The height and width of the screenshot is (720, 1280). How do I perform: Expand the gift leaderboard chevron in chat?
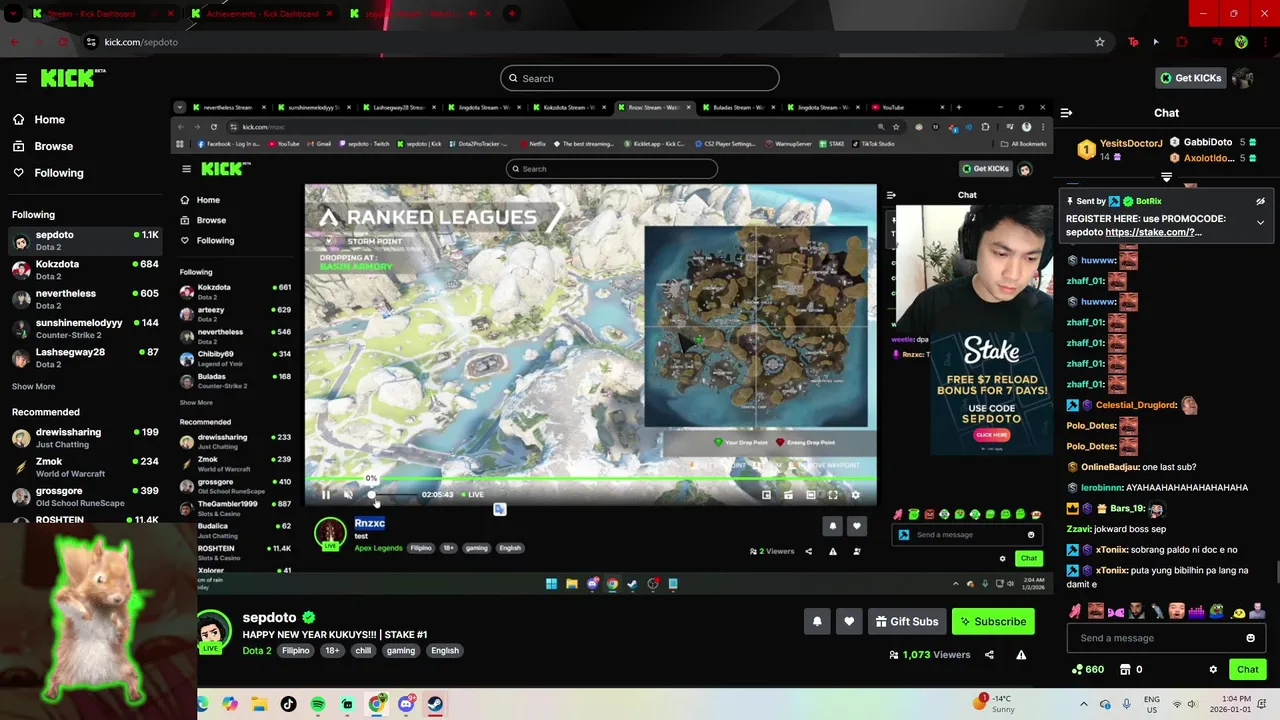coord(1166,177)
